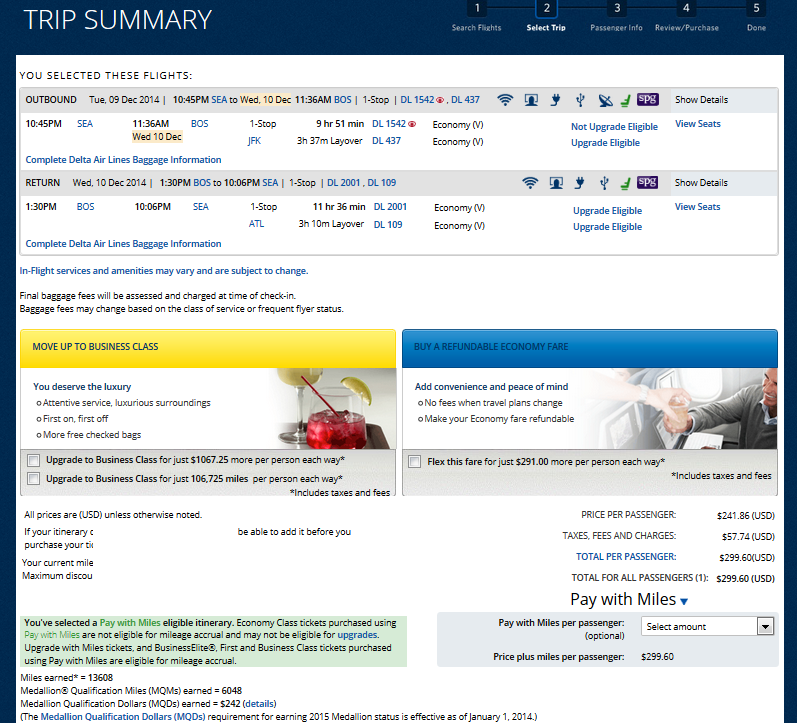Click the SPG badge on outbound flight
This screenshot has width=797, height=723.
(648, 99)
